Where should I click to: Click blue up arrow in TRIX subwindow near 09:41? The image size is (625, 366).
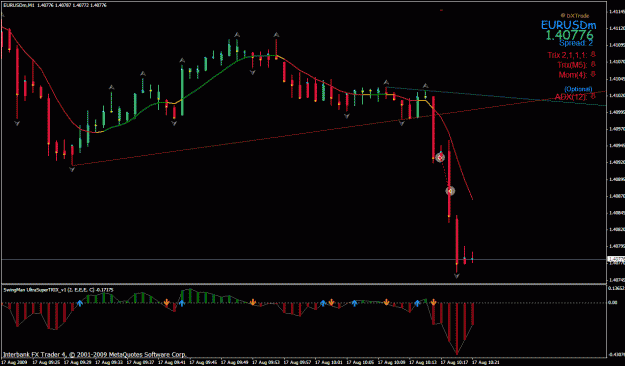[182, 303]
